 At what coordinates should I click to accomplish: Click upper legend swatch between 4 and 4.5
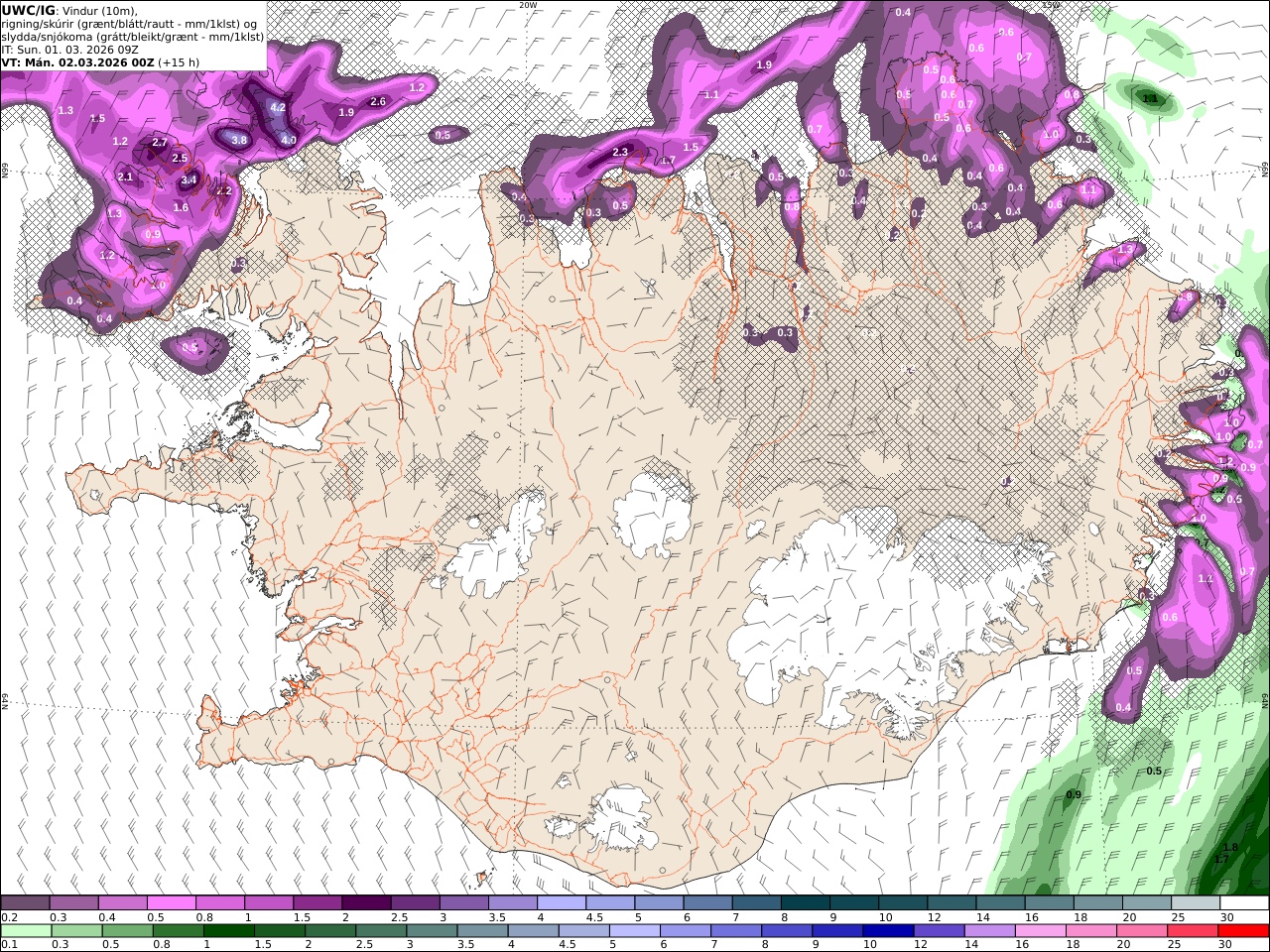562,902
